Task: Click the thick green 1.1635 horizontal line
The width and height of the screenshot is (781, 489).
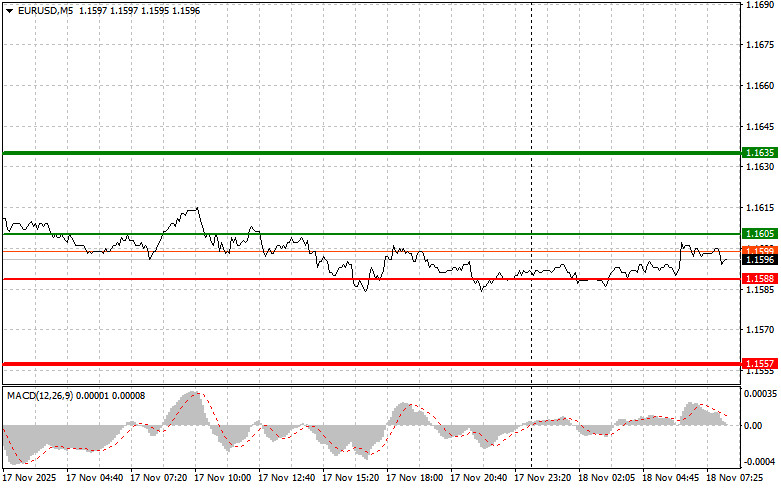Action: tap(372, 153)
